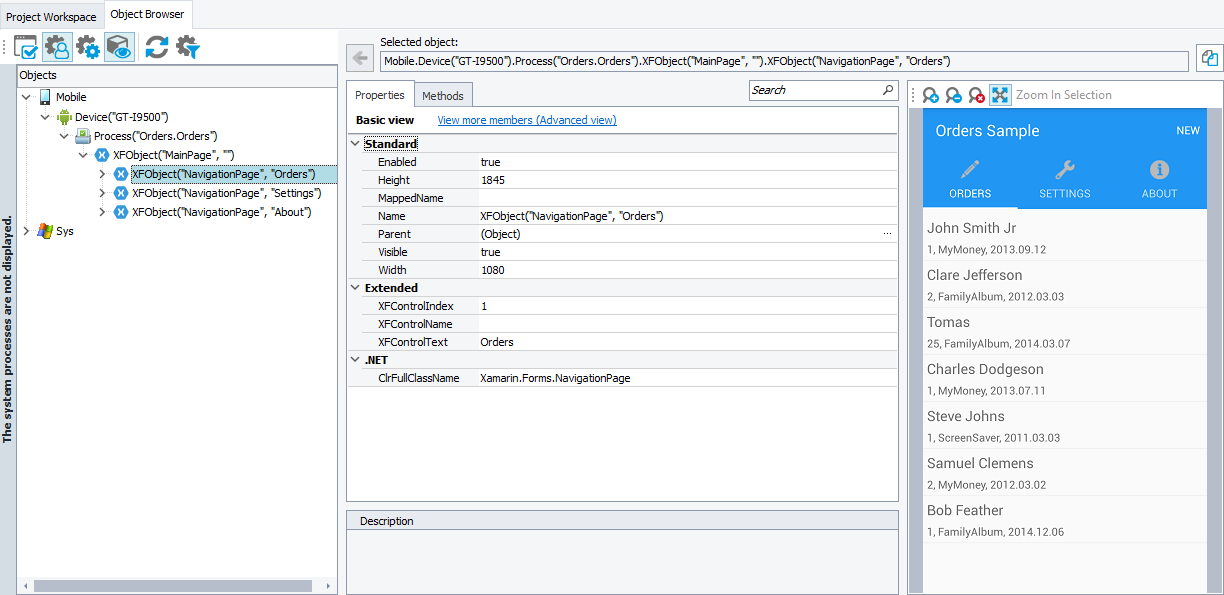The height and width of the screenshot is (595, 1224).
Task: Open the process filter gear-with-funnel icon
Action: 185,47
